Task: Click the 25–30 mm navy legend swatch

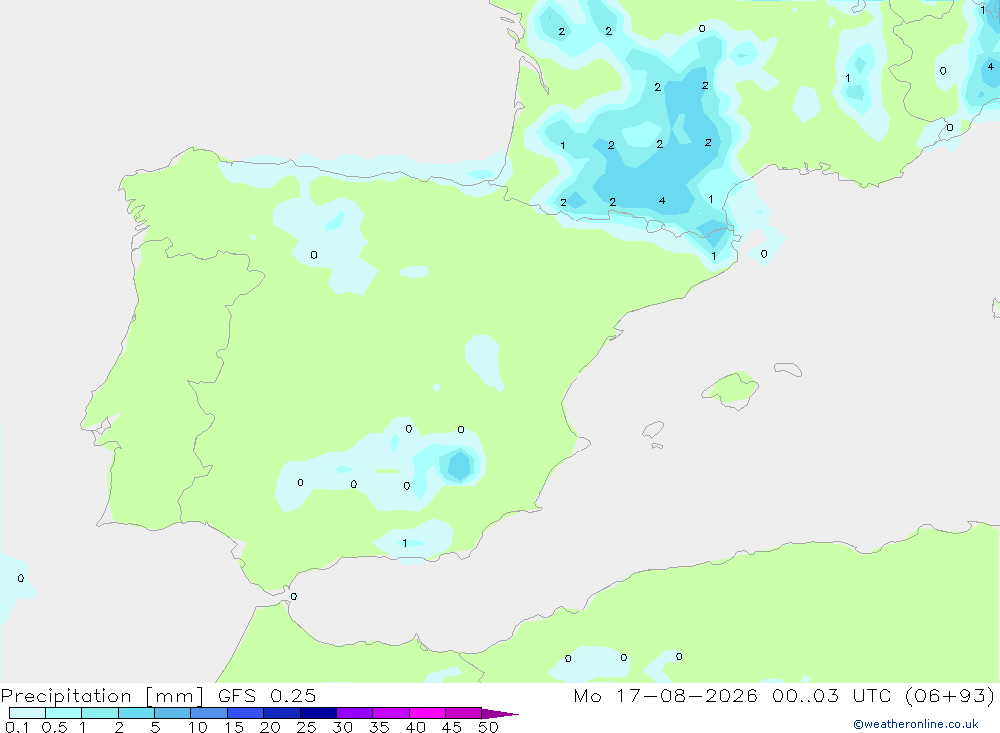Action: click(318, 713)
